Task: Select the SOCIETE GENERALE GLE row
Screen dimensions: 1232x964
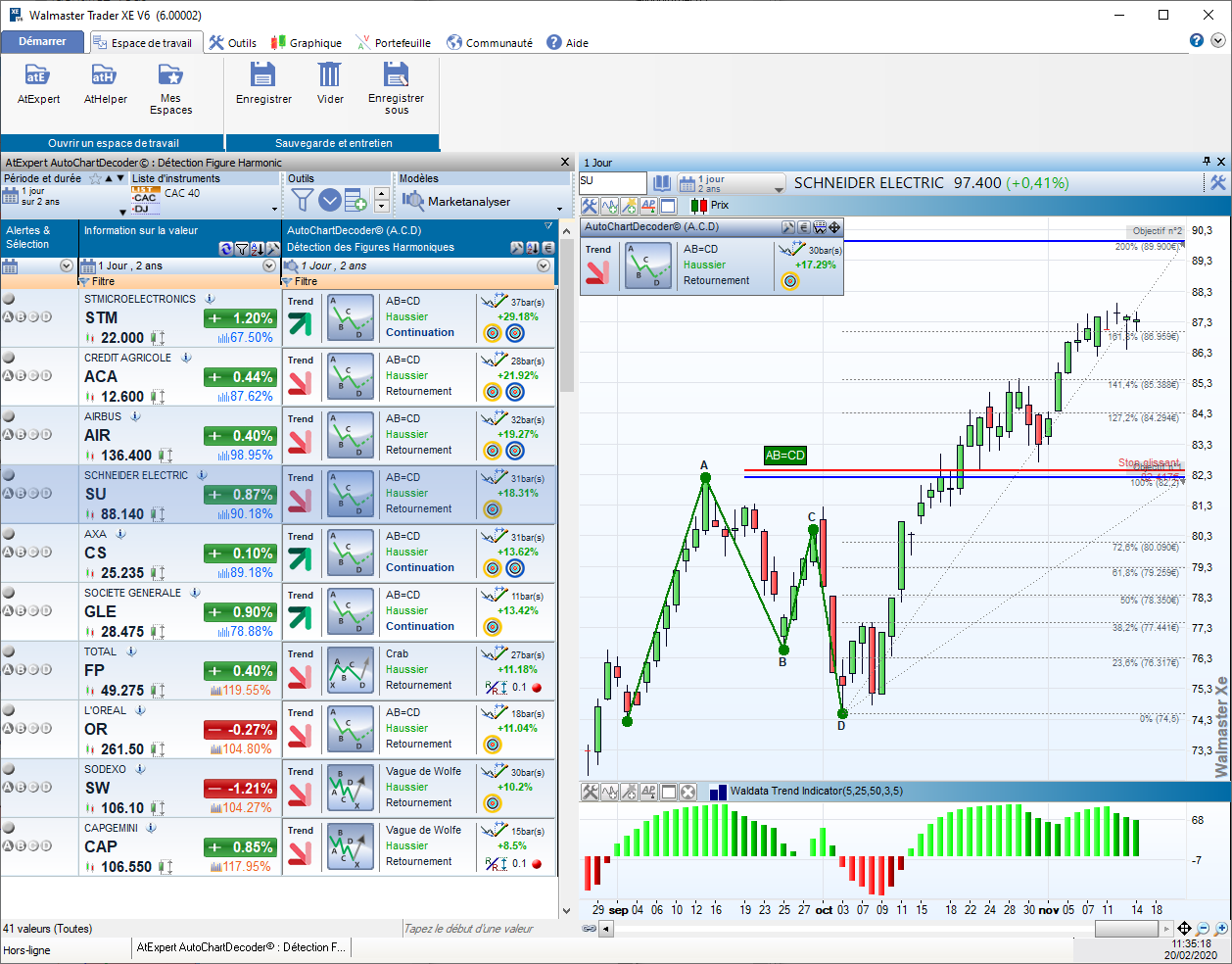Action: tap(278, 612)
